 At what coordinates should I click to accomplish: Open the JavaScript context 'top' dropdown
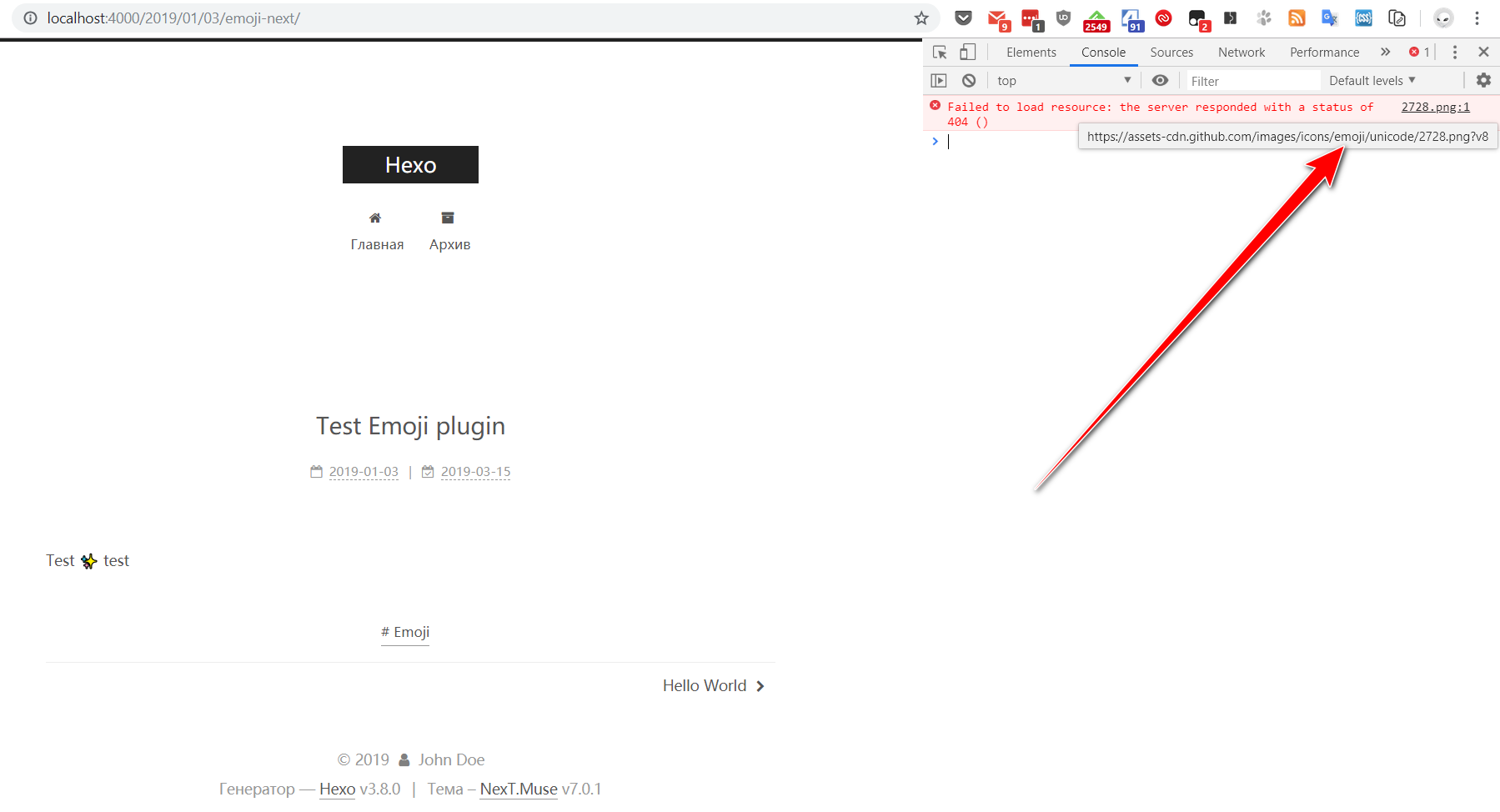1064,81
